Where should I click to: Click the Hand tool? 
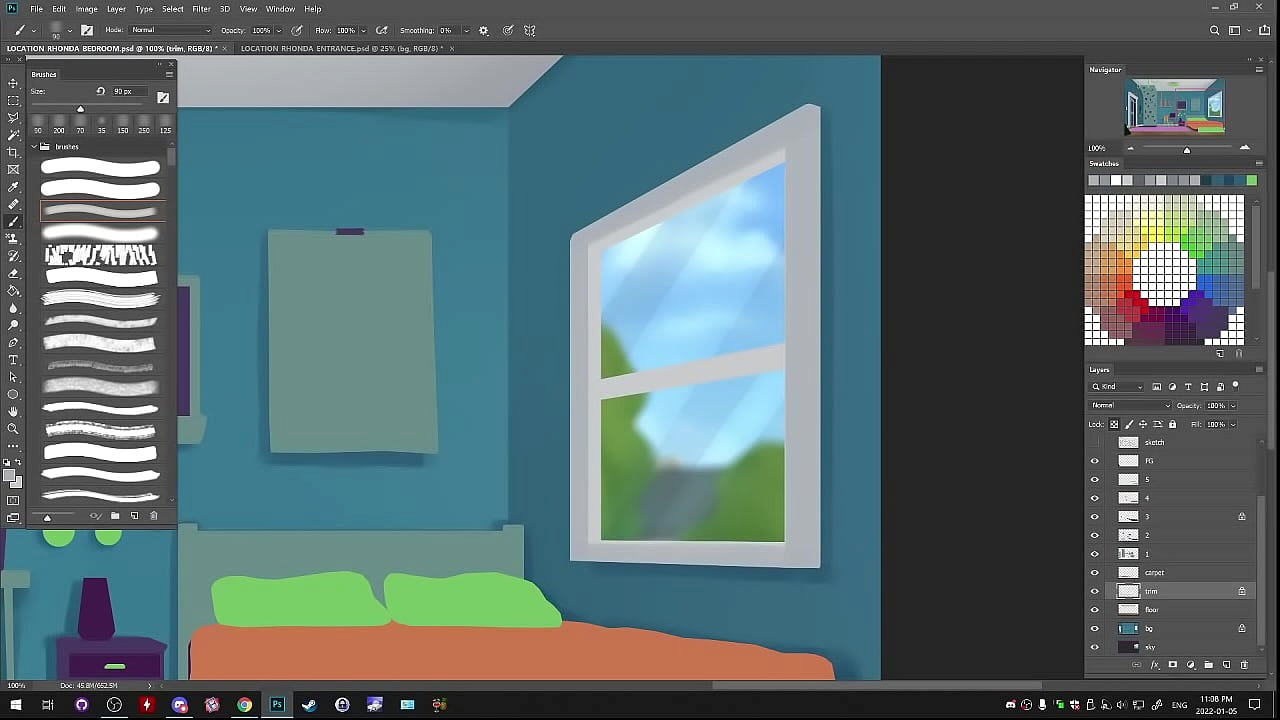coord(13,412)
